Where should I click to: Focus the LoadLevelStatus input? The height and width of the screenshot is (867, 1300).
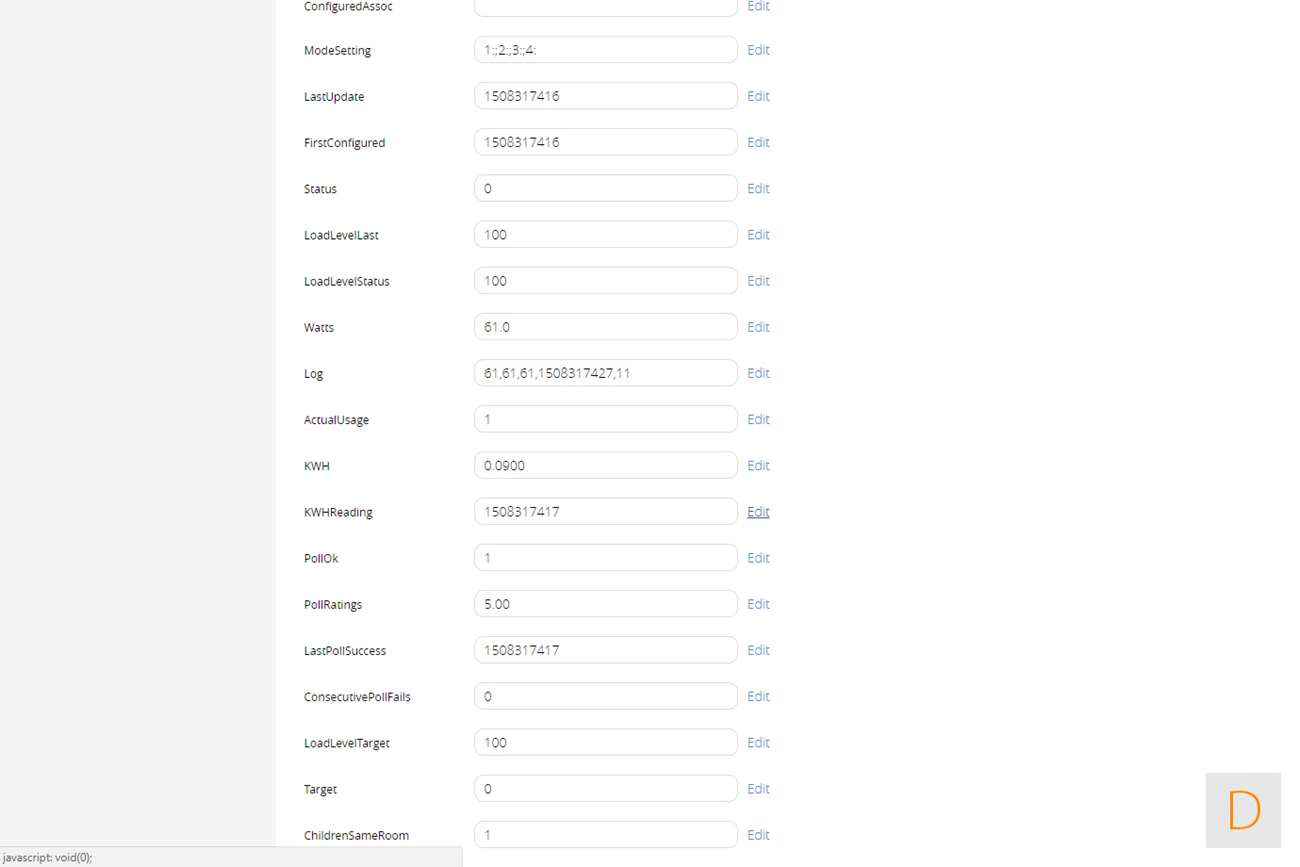[x=605, y=281]
